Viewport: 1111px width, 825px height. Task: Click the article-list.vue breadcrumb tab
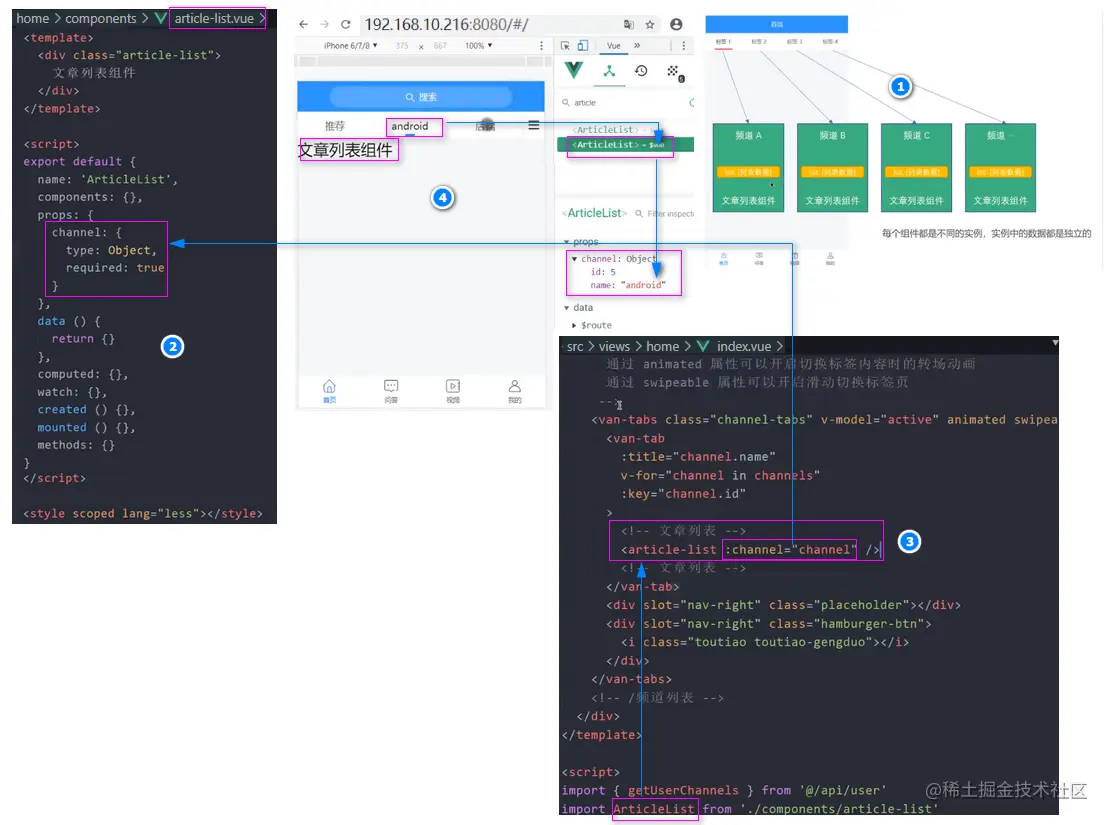point(213,18)
